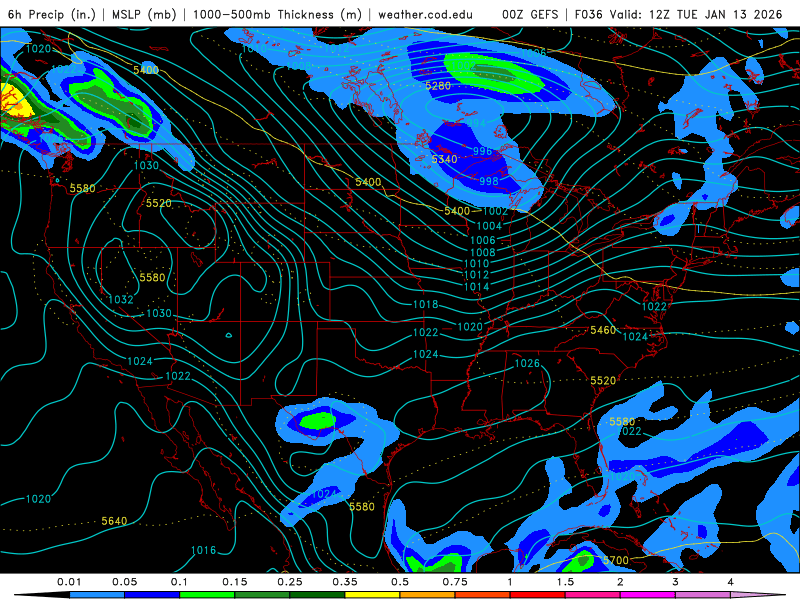800x600 pixels.
Task: Click the 1018 isobar label
Action: pos(426,305)
